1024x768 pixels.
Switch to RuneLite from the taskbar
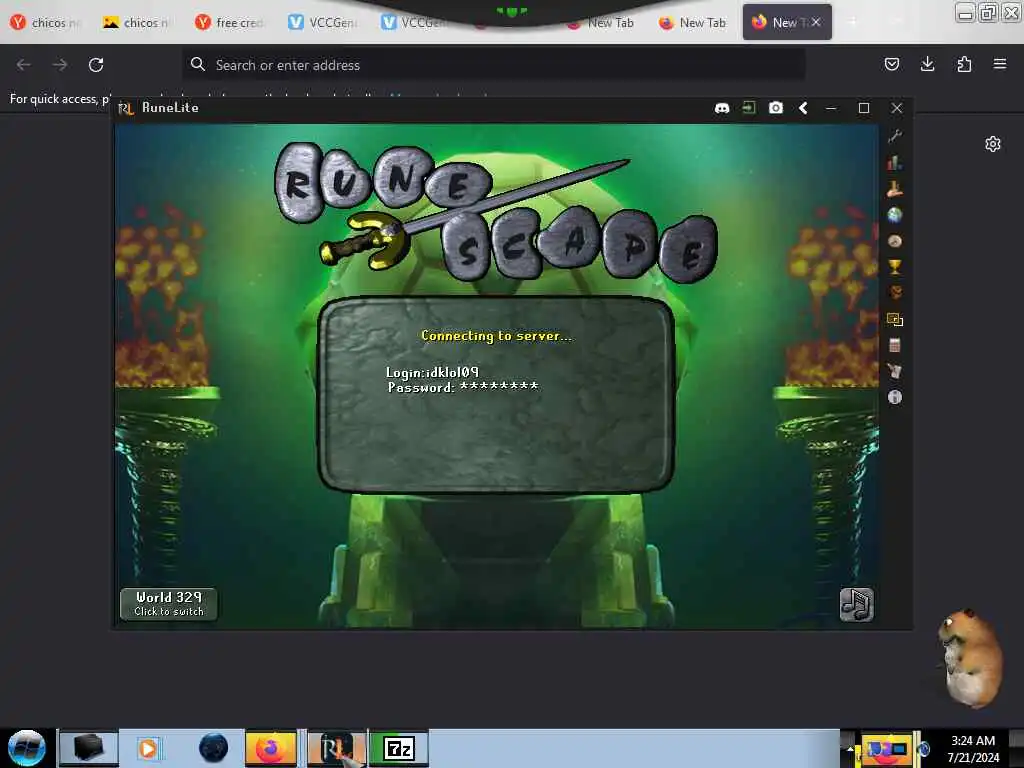336,748
